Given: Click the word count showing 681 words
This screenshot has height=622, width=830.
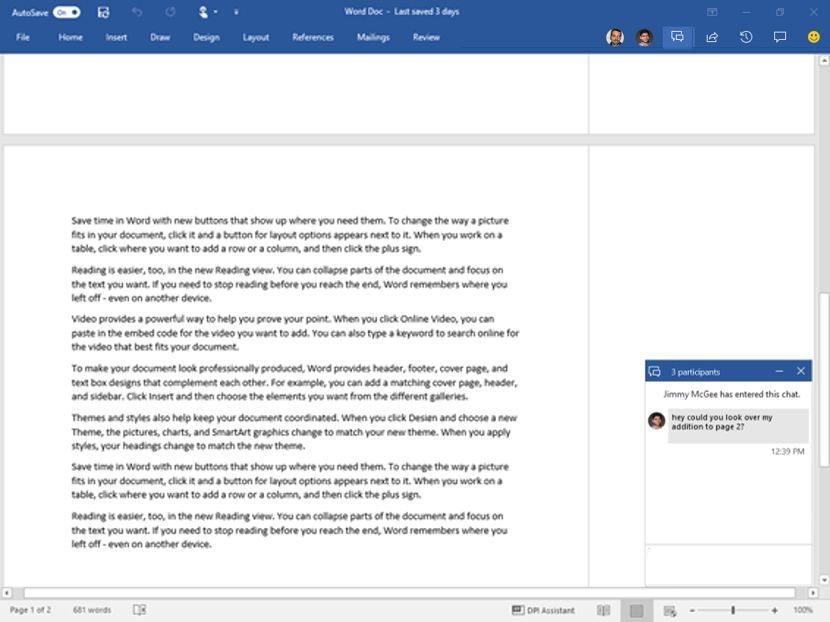Looking at the screenshot, I should (93, 610).
